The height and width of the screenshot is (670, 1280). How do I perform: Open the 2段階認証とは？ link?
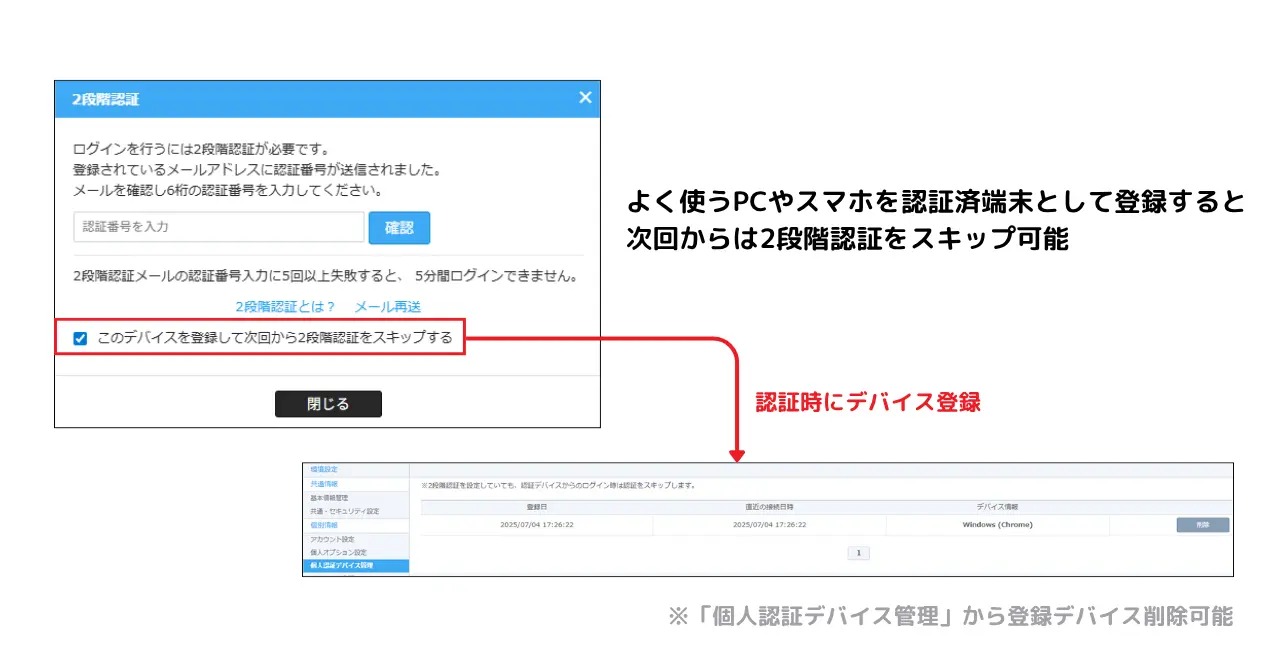[x=285, y=307]
